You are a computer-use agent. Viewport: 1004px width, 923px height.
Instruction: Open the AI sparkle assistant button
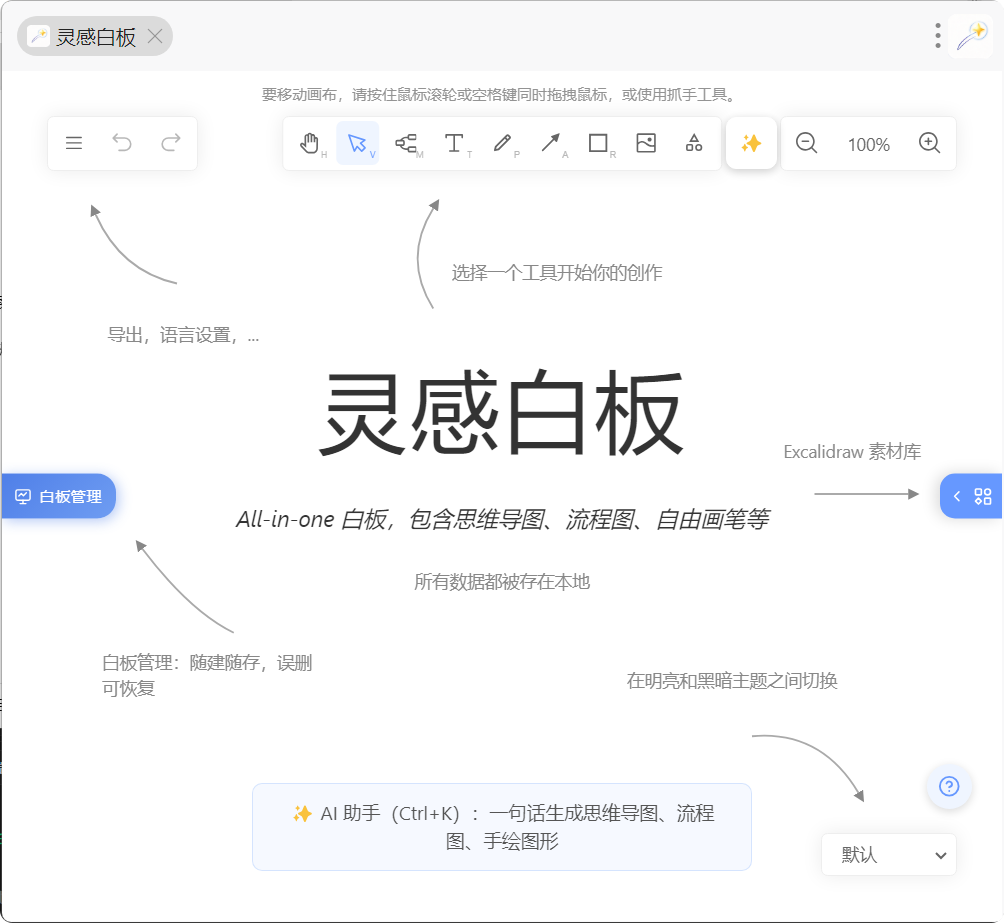[751, 143]
